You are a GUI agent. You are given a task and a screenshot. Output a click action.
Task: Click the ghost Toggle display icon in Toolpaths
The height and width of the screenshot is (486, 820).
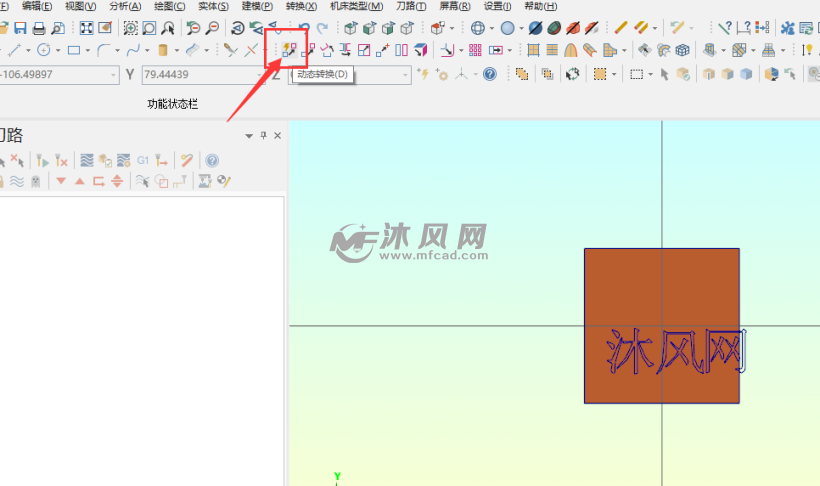pyautogui.click(x=36, y=182)
